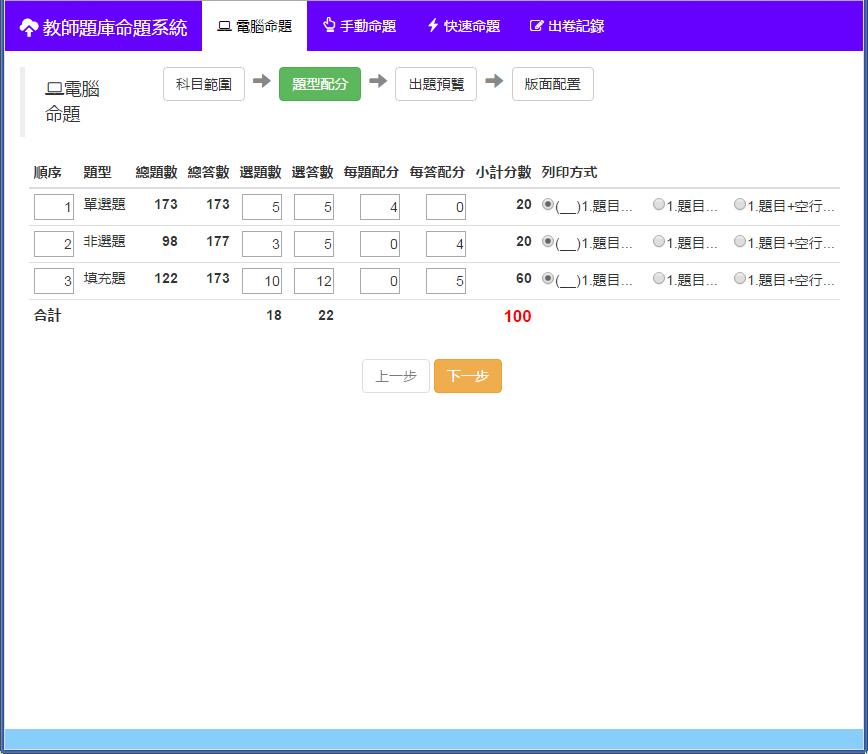
Task: Open the 教師題庫命題系統 home title
Action: [x=115, y=27]
